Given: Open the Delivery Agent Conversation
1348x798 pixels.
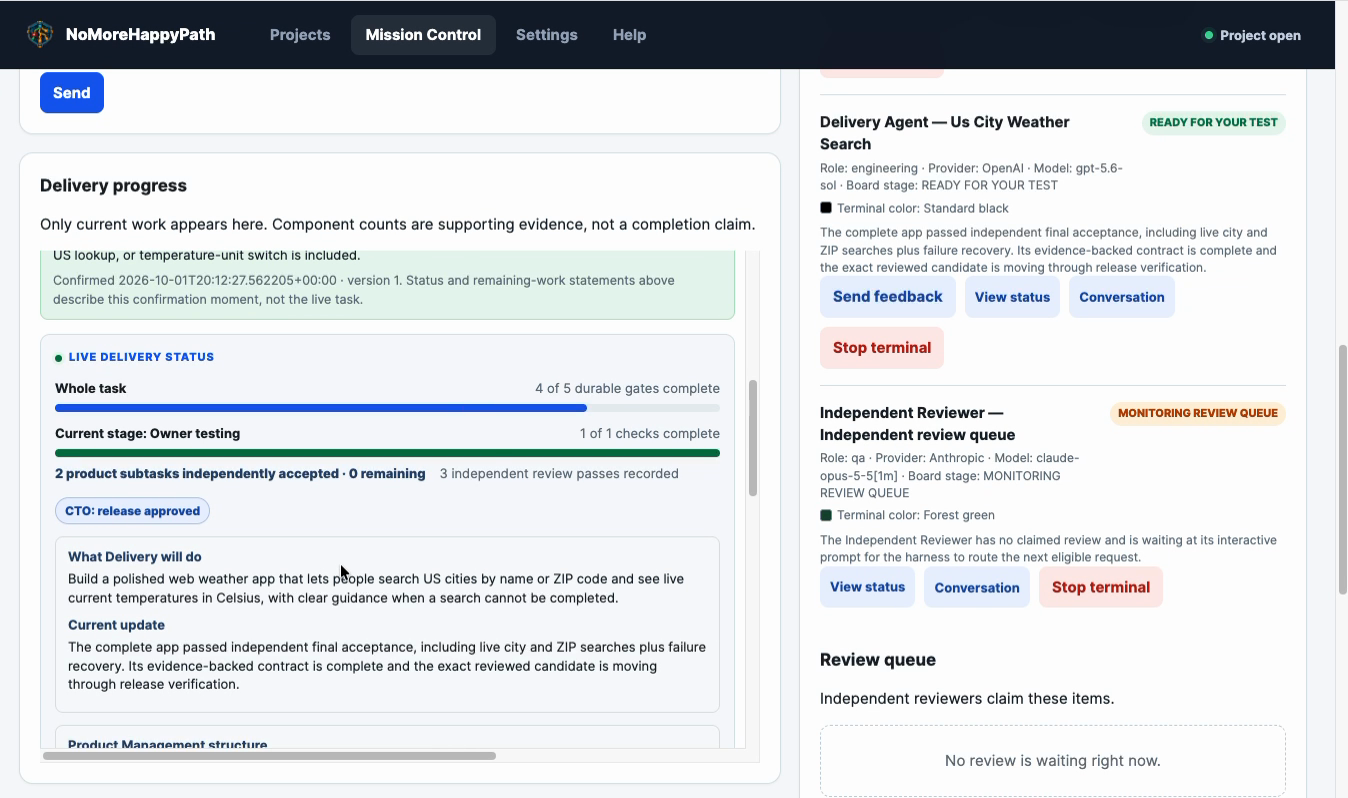Looking at the screenshot, I should coord(1122,297).
